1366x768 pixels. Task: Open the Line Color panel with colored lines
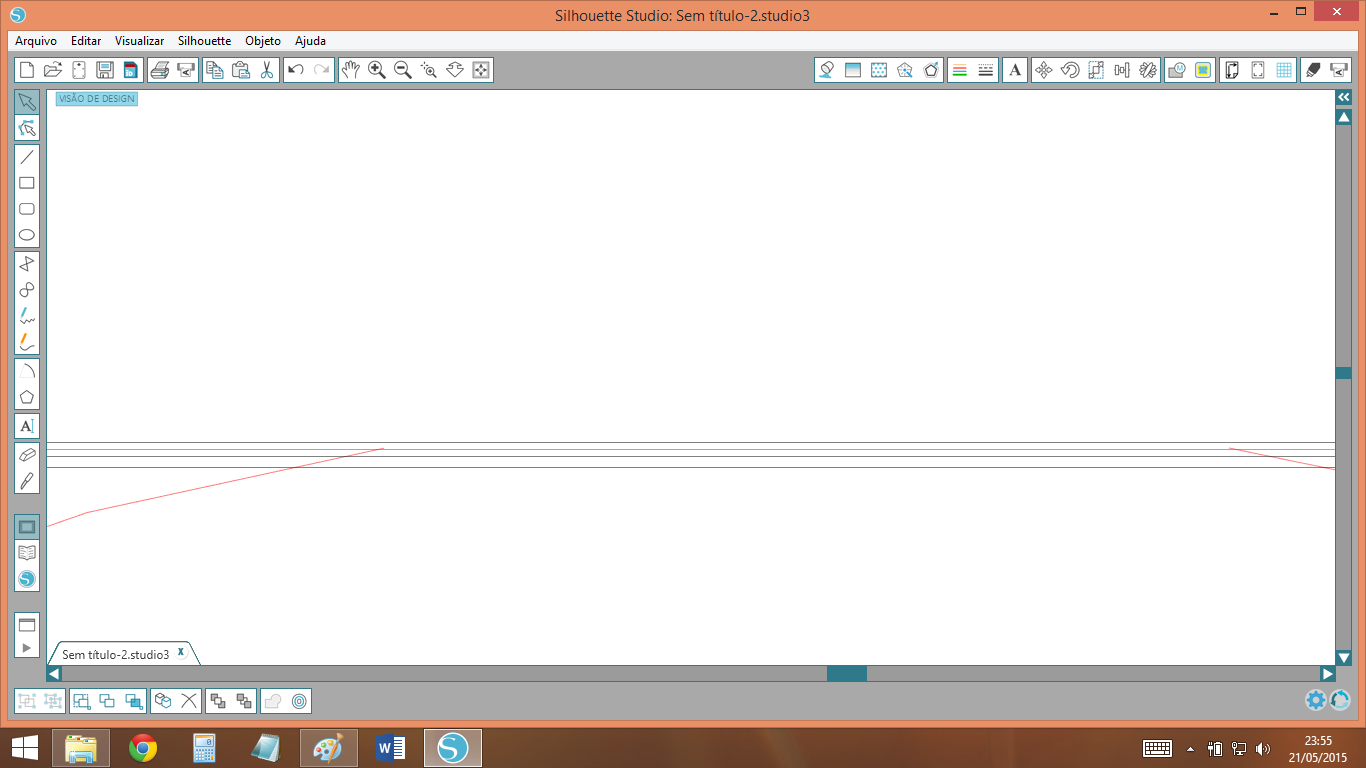pyautogui.click(x=960, y=70)
